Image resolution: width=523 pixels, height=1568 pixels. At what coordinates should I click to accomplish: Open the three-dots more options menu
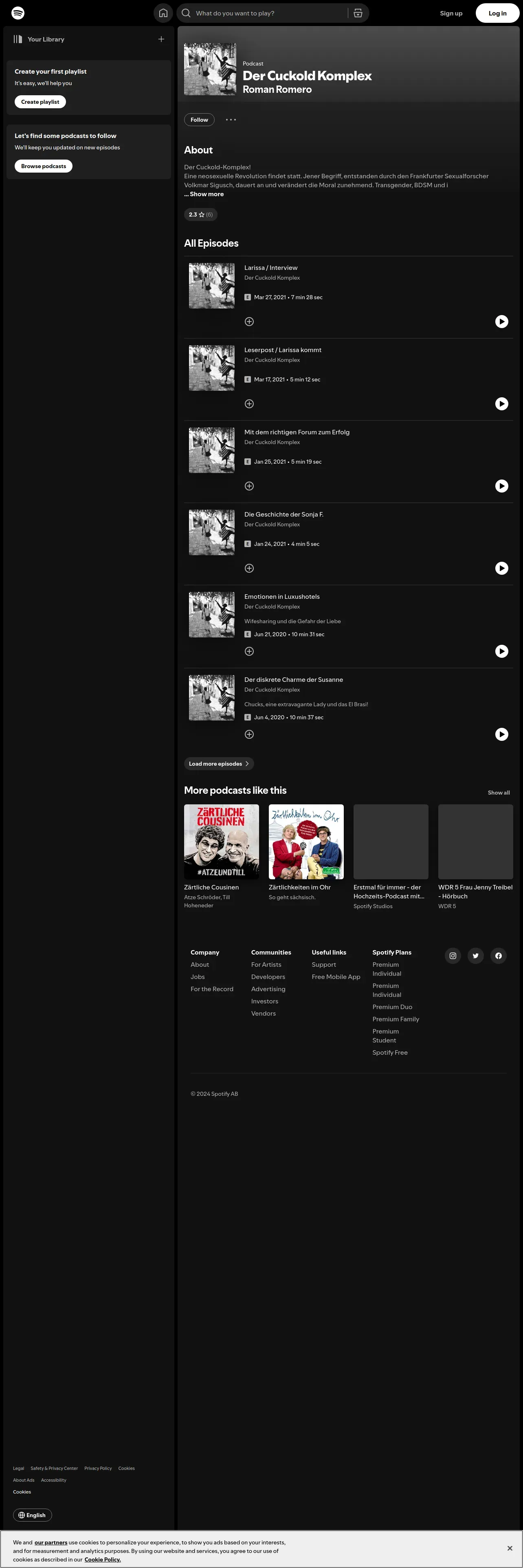pyautogui.click(x=231, y=119)
